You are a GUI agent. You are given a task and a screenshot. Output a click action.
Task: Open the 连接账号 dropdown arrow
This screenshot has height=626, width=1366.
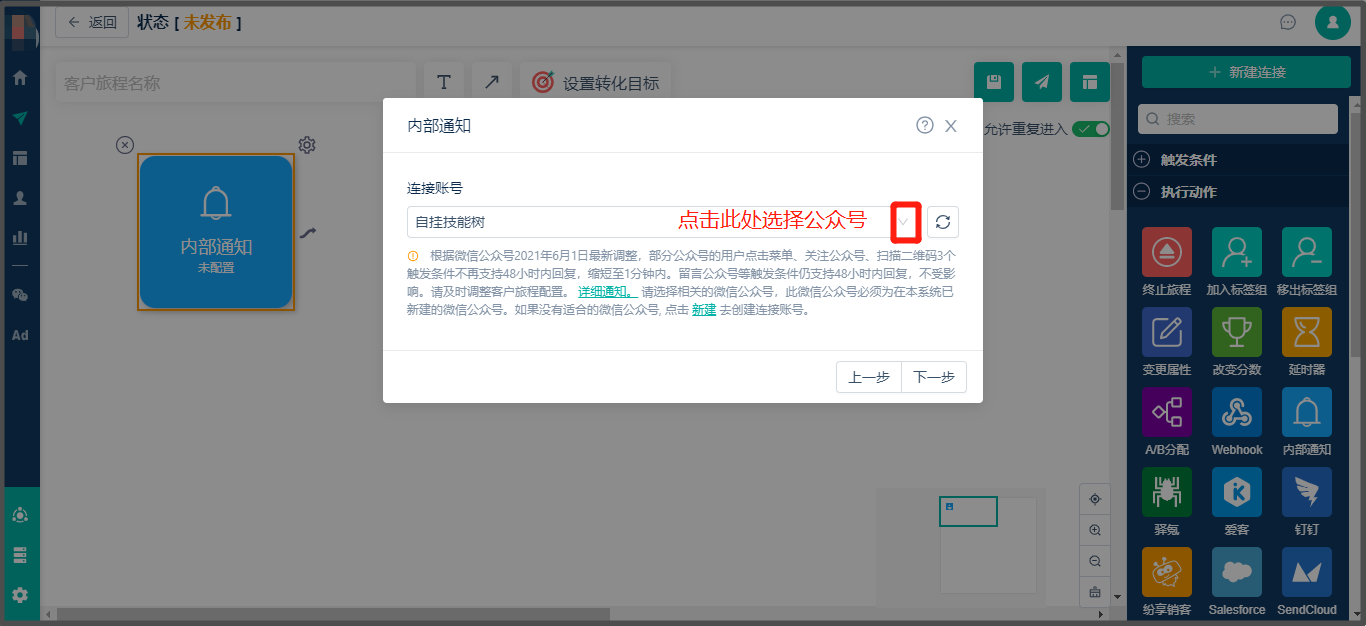(905, 222)
